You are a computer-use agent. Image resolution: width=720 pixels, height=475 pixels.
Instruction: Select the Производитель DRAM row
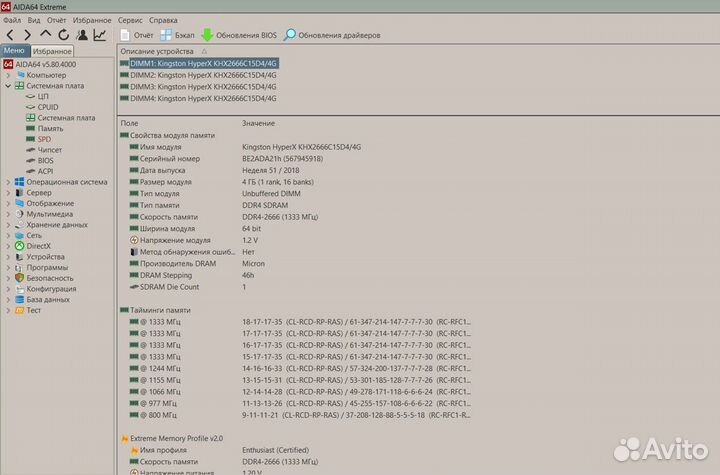point(197,264)
